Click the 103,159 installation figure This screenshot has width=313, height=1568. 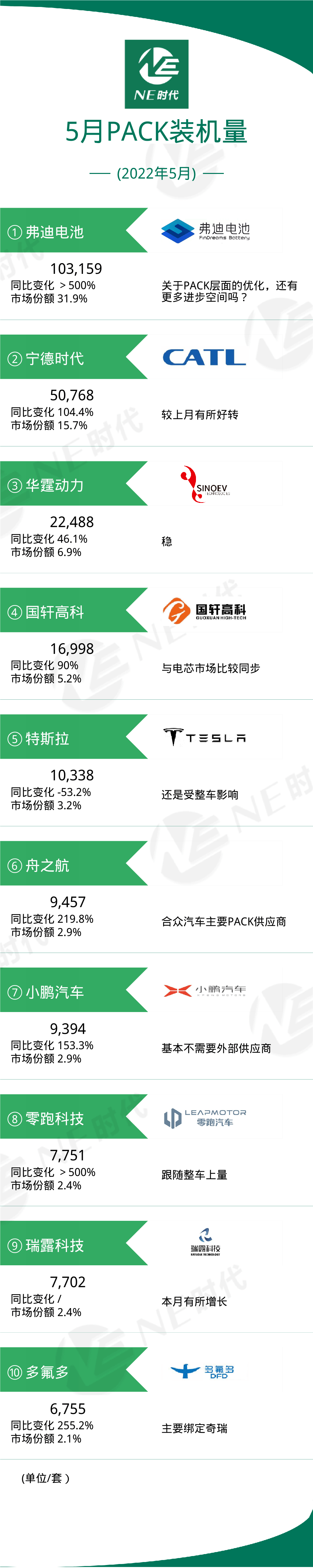[76, 269]
